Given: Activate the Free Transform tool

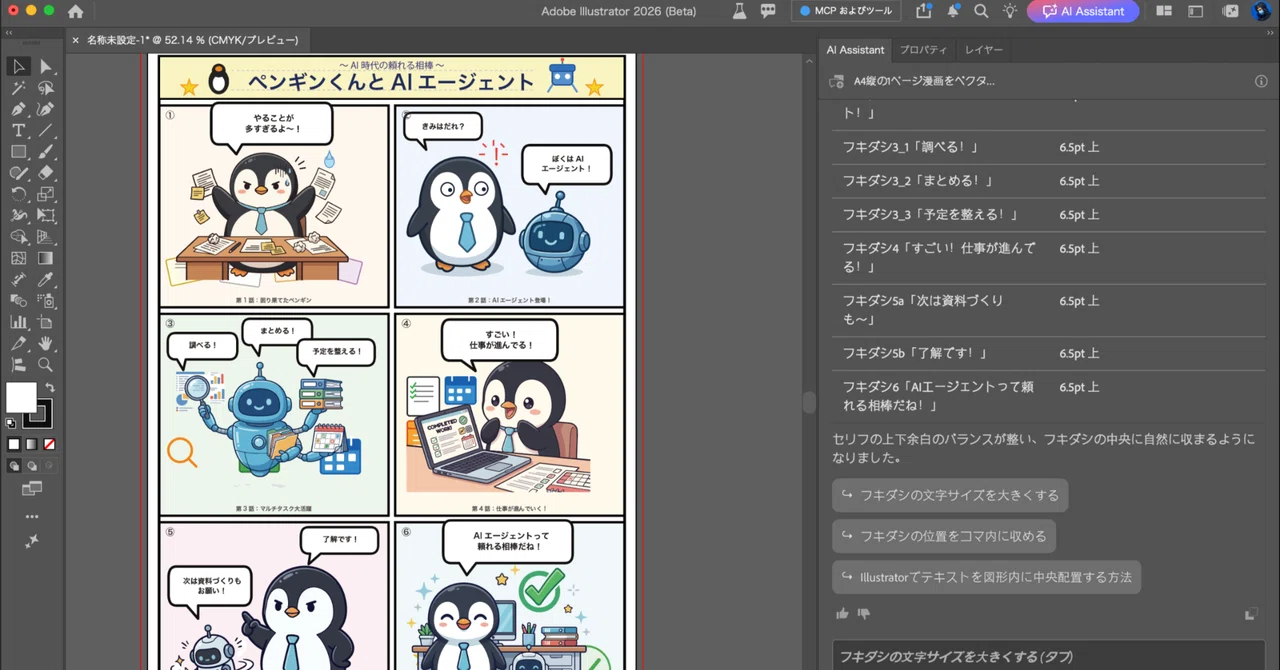Looking at the screenshot, I should (x=46, y=215).
